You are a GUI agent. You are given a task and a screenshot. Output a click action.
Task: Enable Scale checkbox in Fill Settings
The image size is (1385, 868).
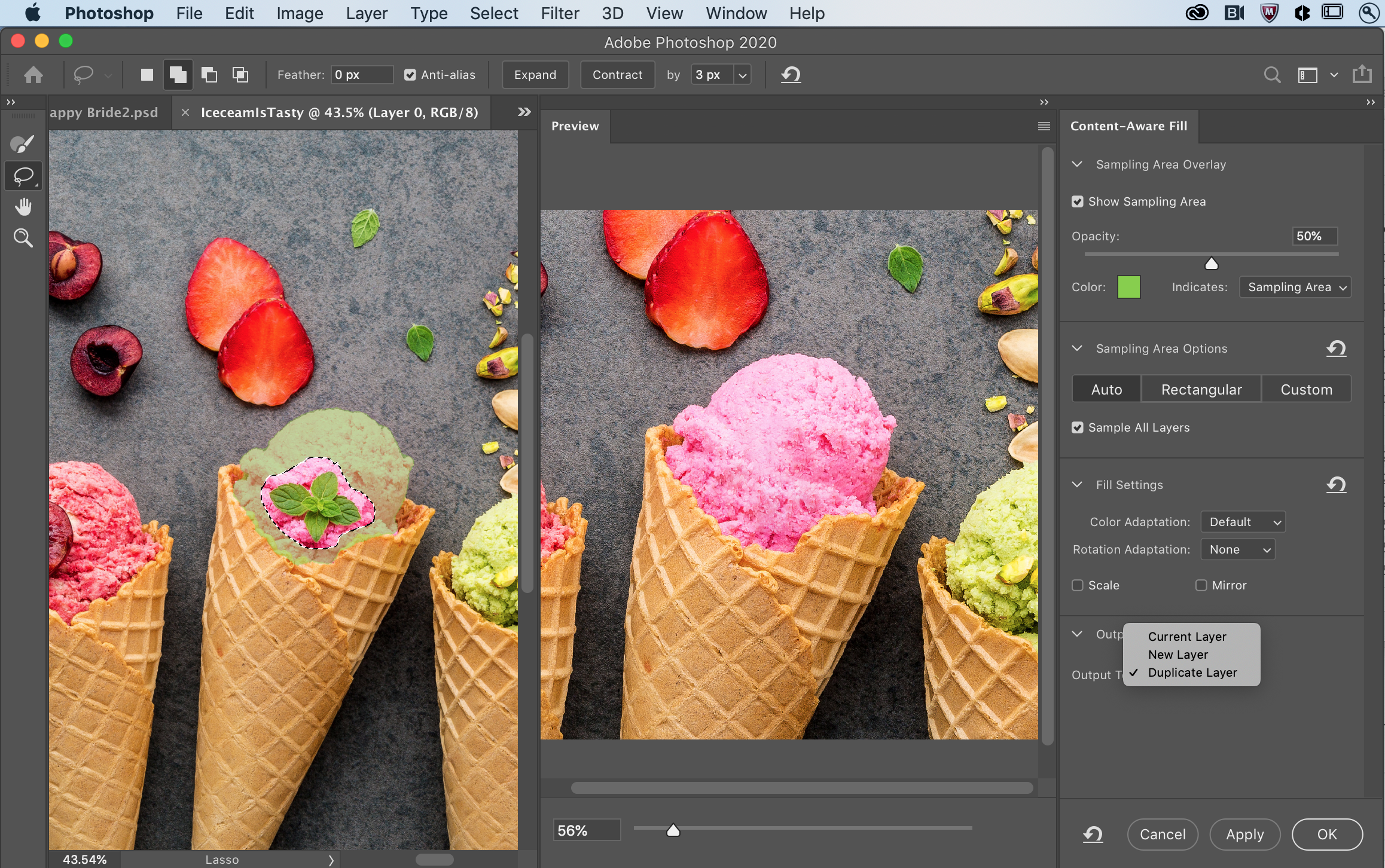[x=1078, y=585]
